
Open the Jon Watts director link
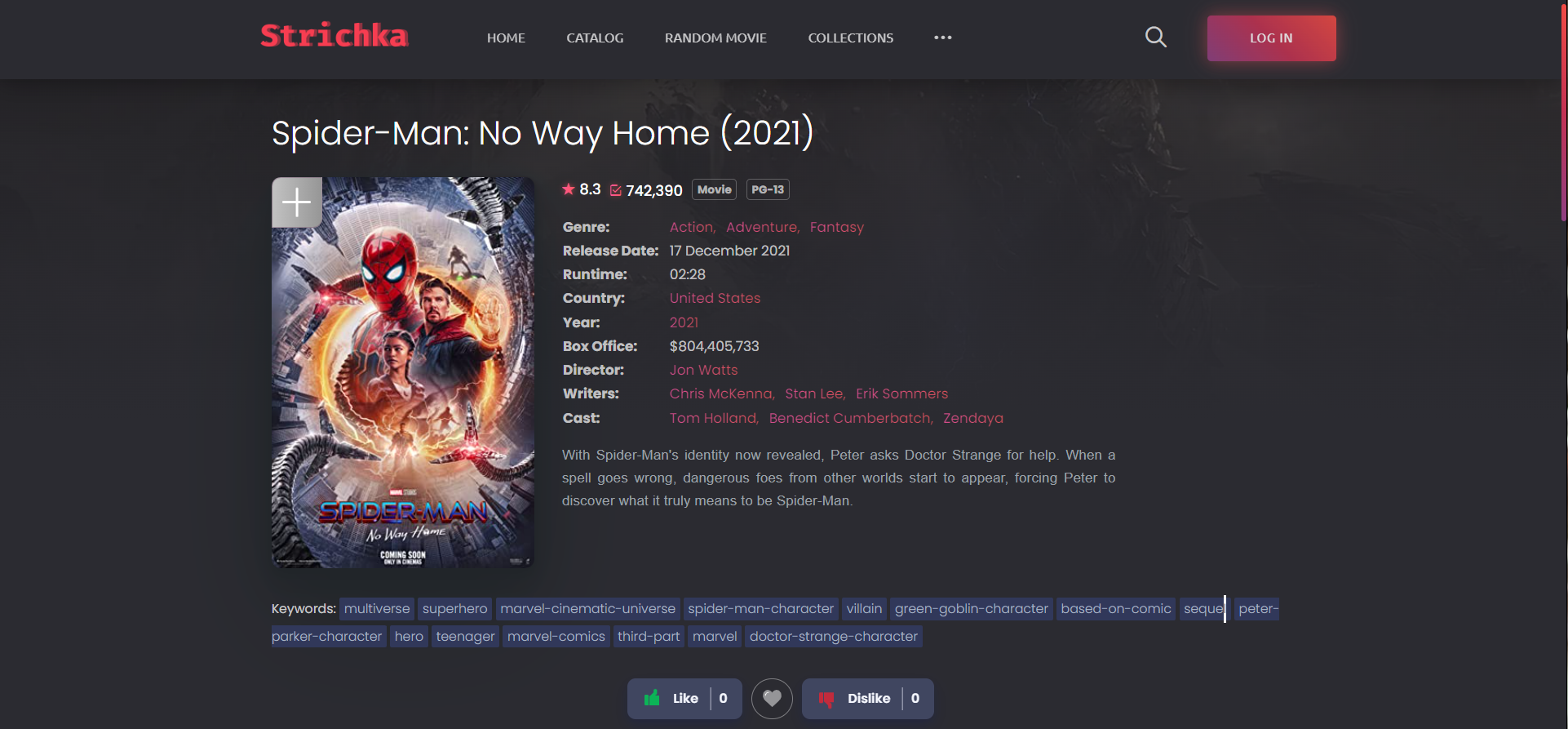click(x=703, y=370)
